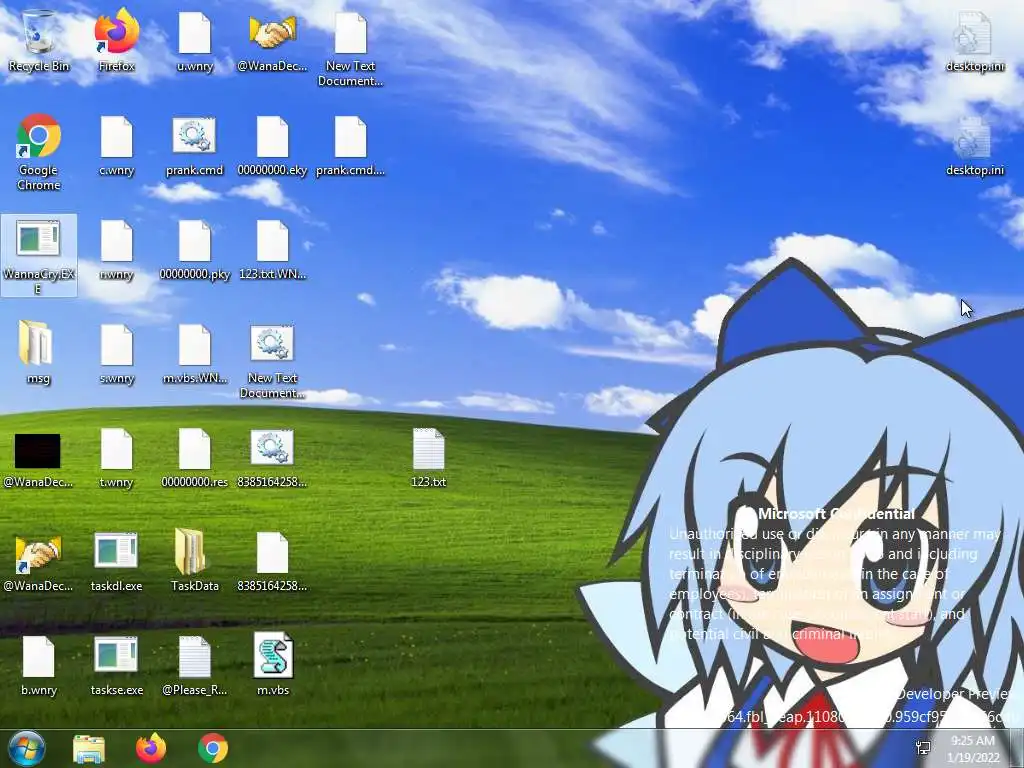Image resolution: width=1024 pixels, height=768 pixels.
Task: Open File Explorer from the taskbar
Action: pyautogui.click(x=89, y=748)
